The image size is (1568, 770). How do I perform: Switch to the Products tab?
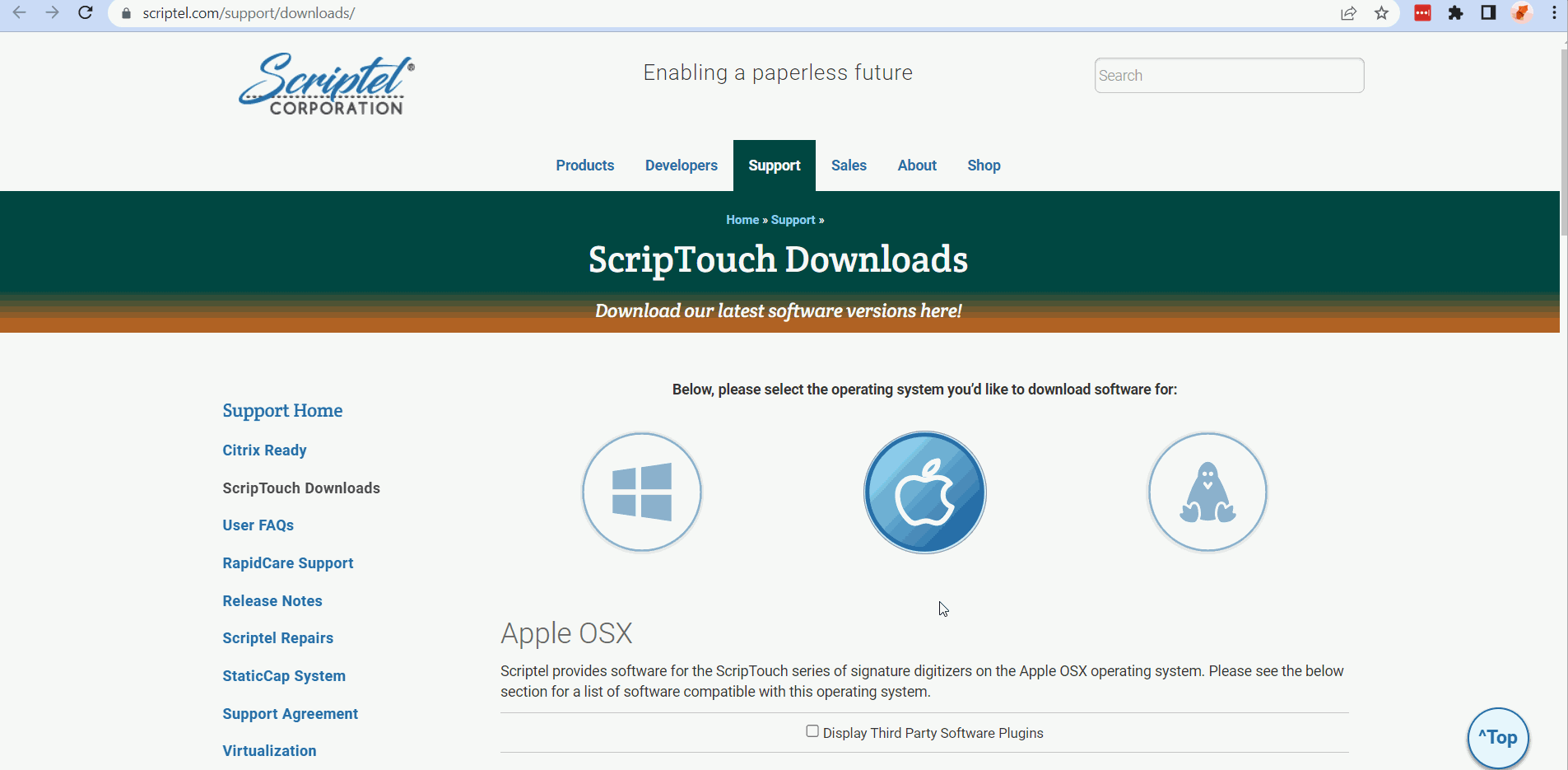[x=584, y=165]
